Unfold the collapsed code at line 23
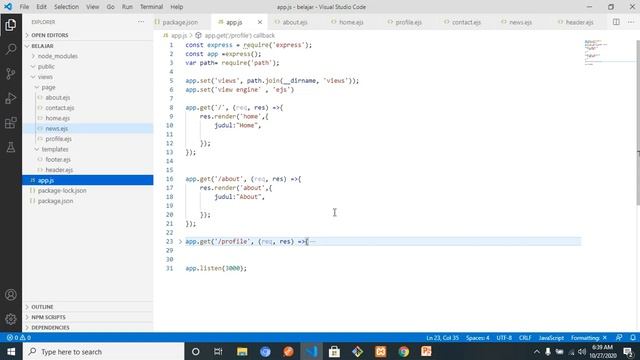 (x=180, y=242)
